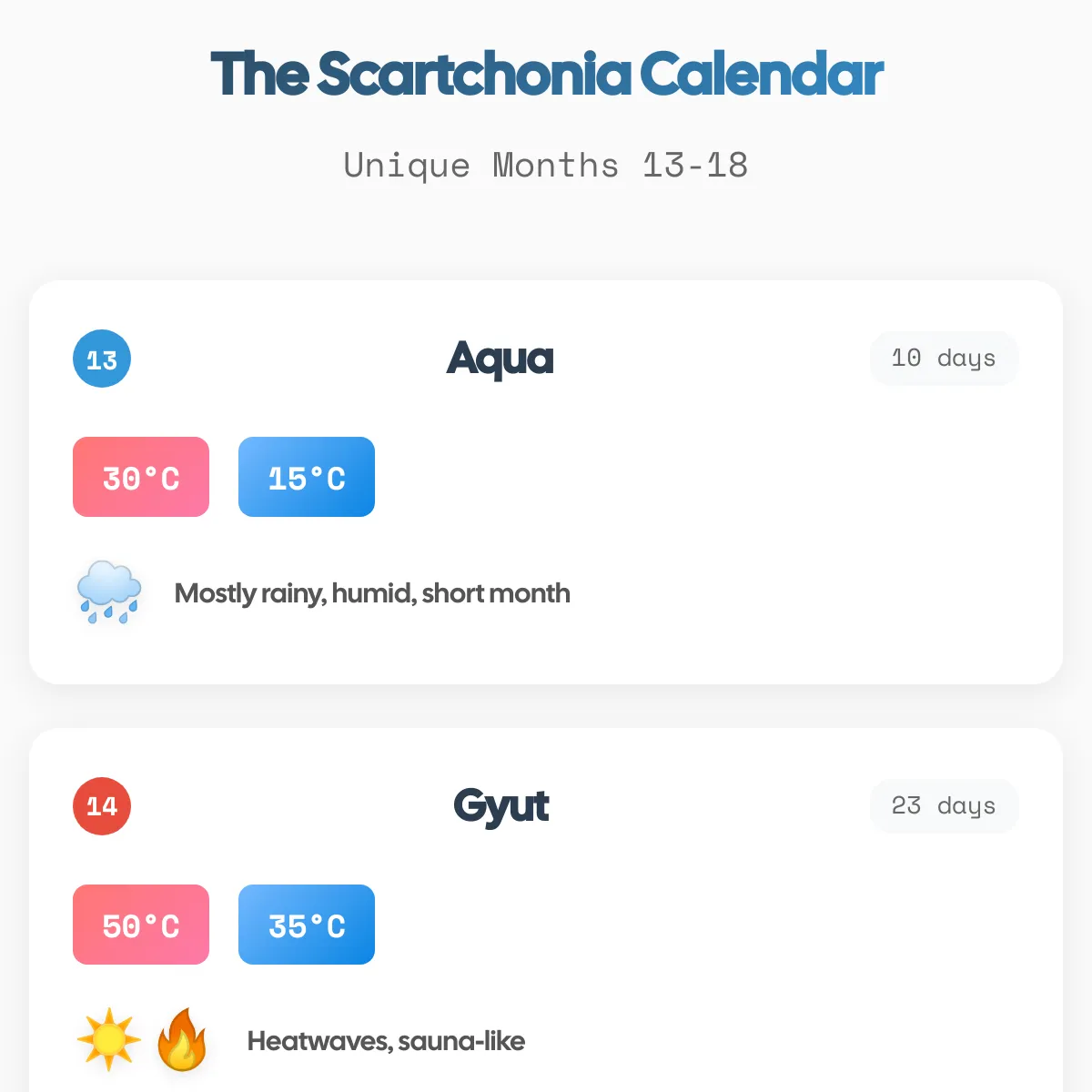Click the word Calendar in the title
This screenshot has height=1092, width=1092.
coord(762,75)
